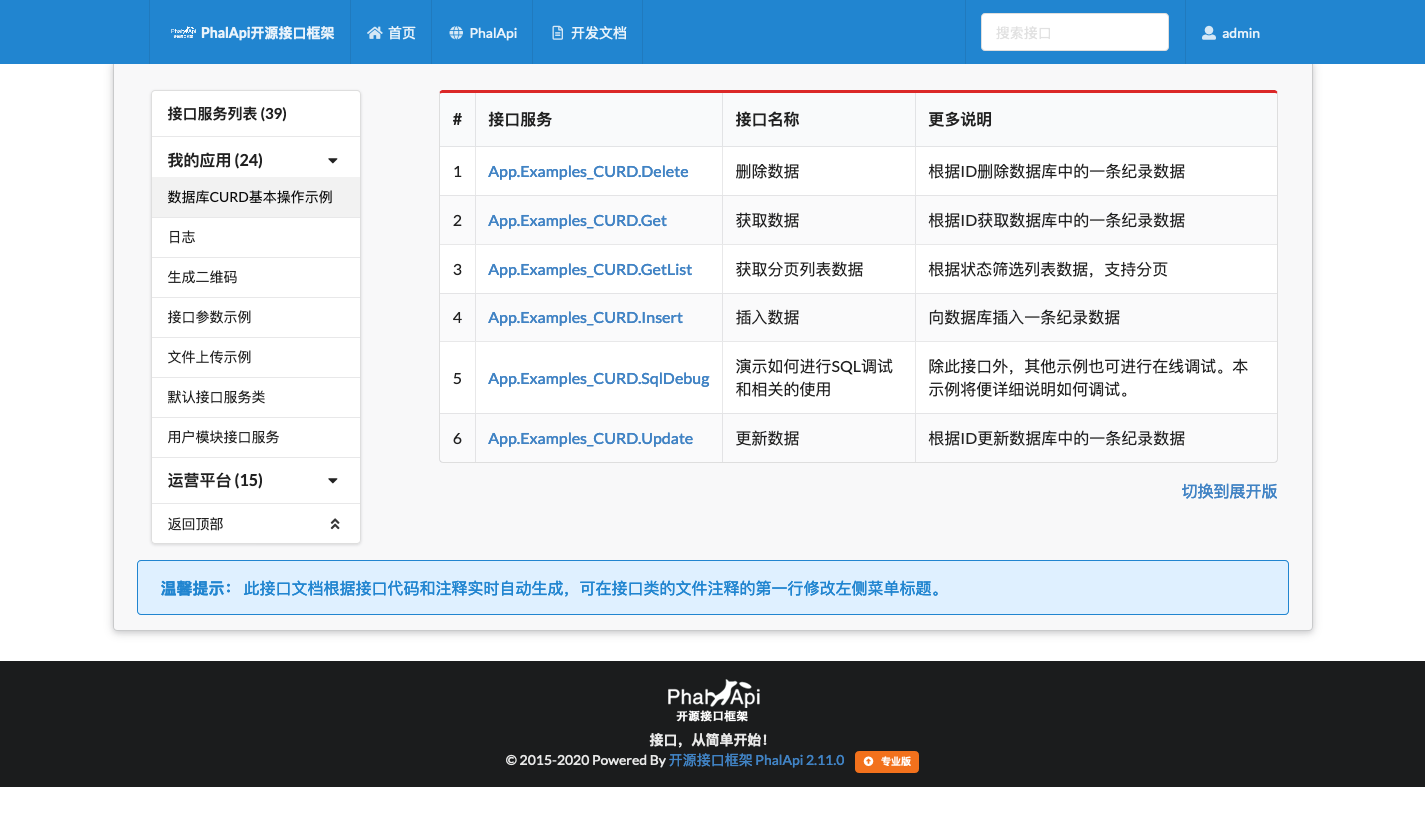This screenshot has height=815, width=1425.
Task: Collapse the 我的应用 (24) section arrow
Action: click(x=333, y=161)
